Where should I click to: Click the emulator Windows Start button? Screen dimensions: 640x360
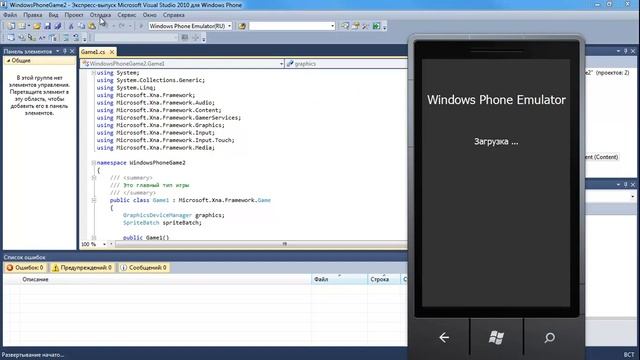(496, 338)
